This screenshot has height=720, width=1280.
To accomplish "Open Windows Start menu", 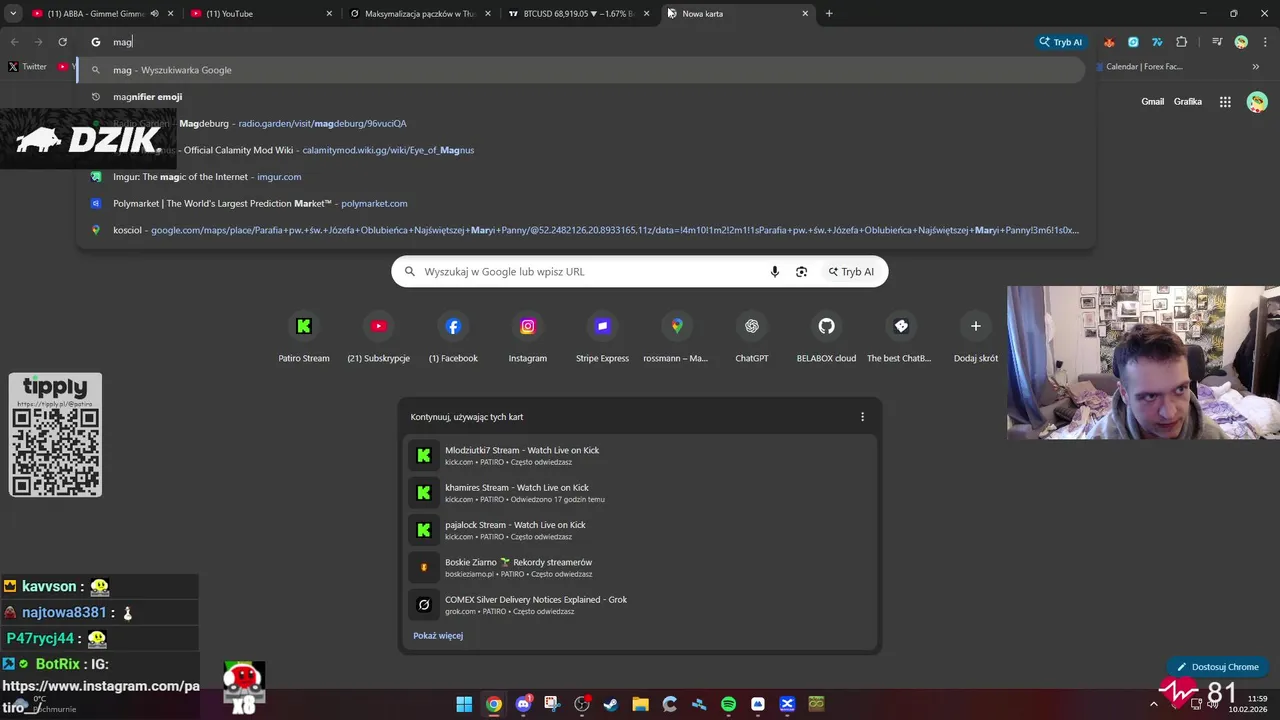I will click(464, 704).
